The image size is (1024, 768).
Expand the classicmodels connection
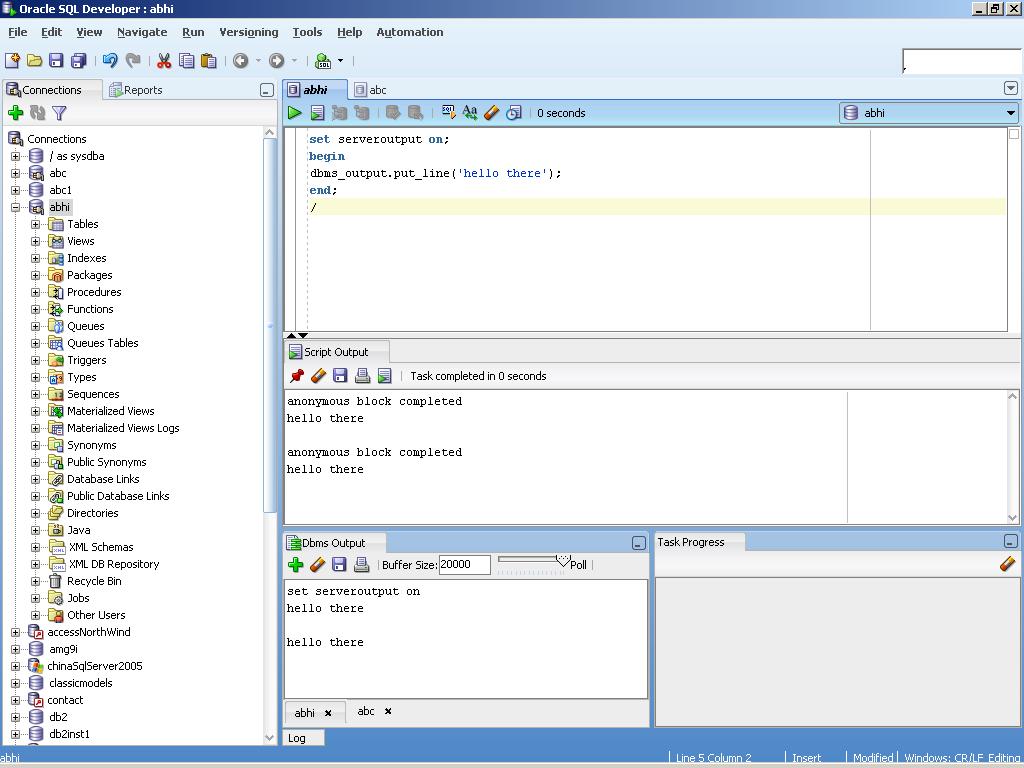(x=16, y=683)
